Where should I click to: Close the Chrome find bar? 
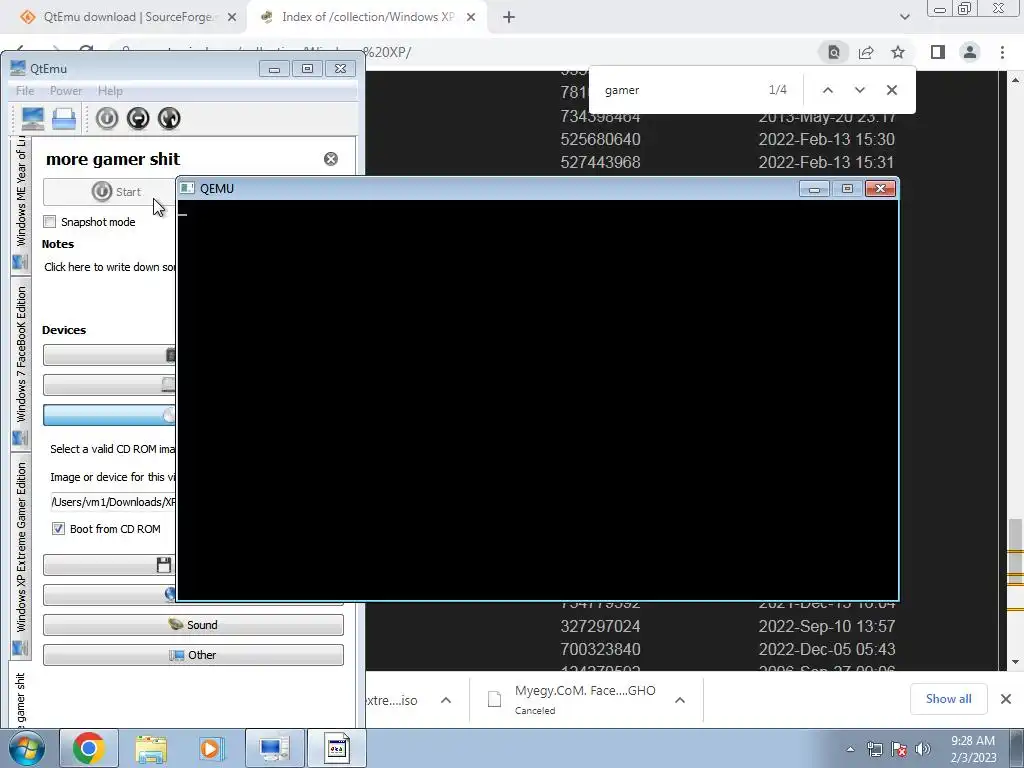pos(892,90)
